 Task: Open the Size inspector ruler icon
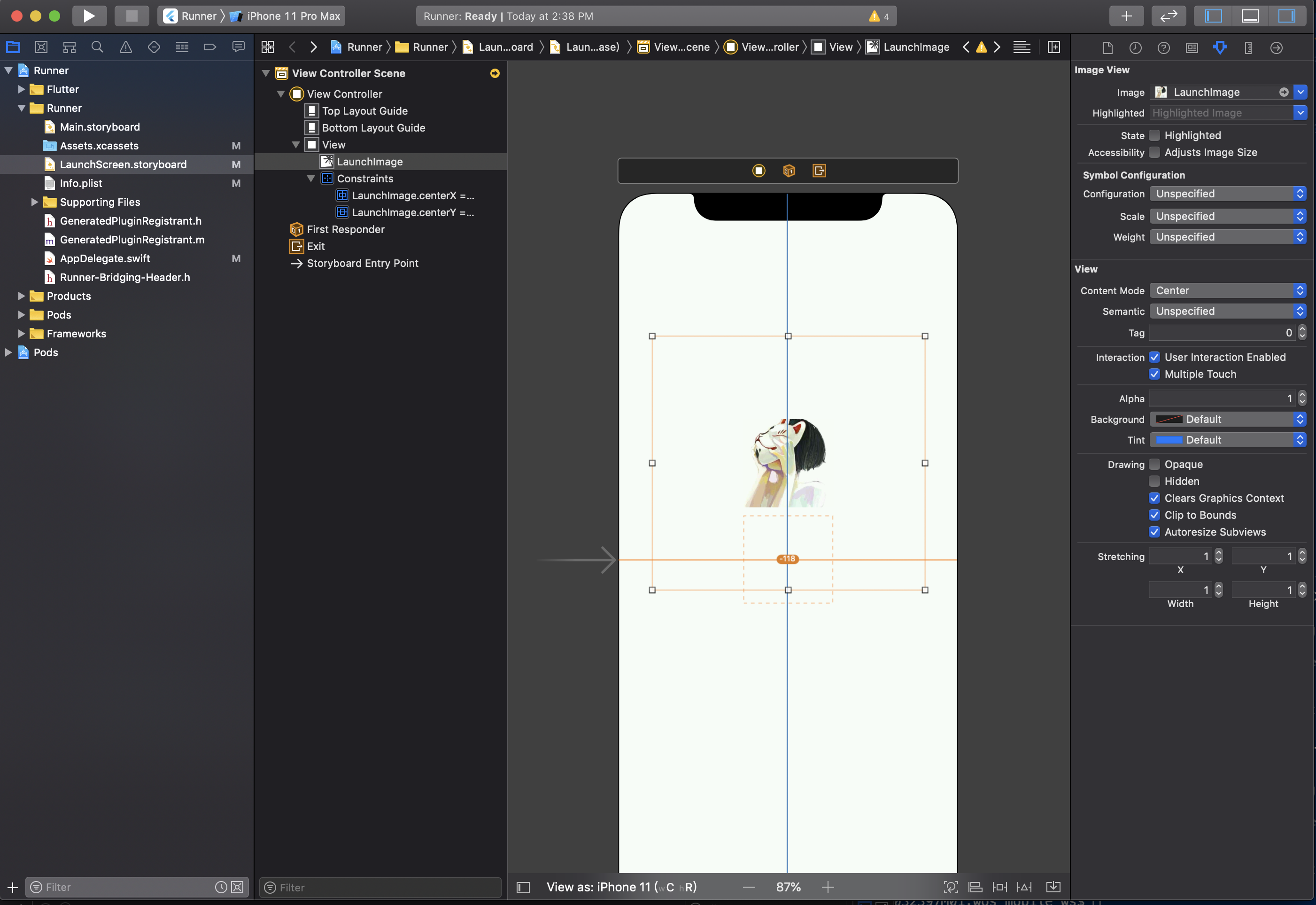click(1248, 47)
